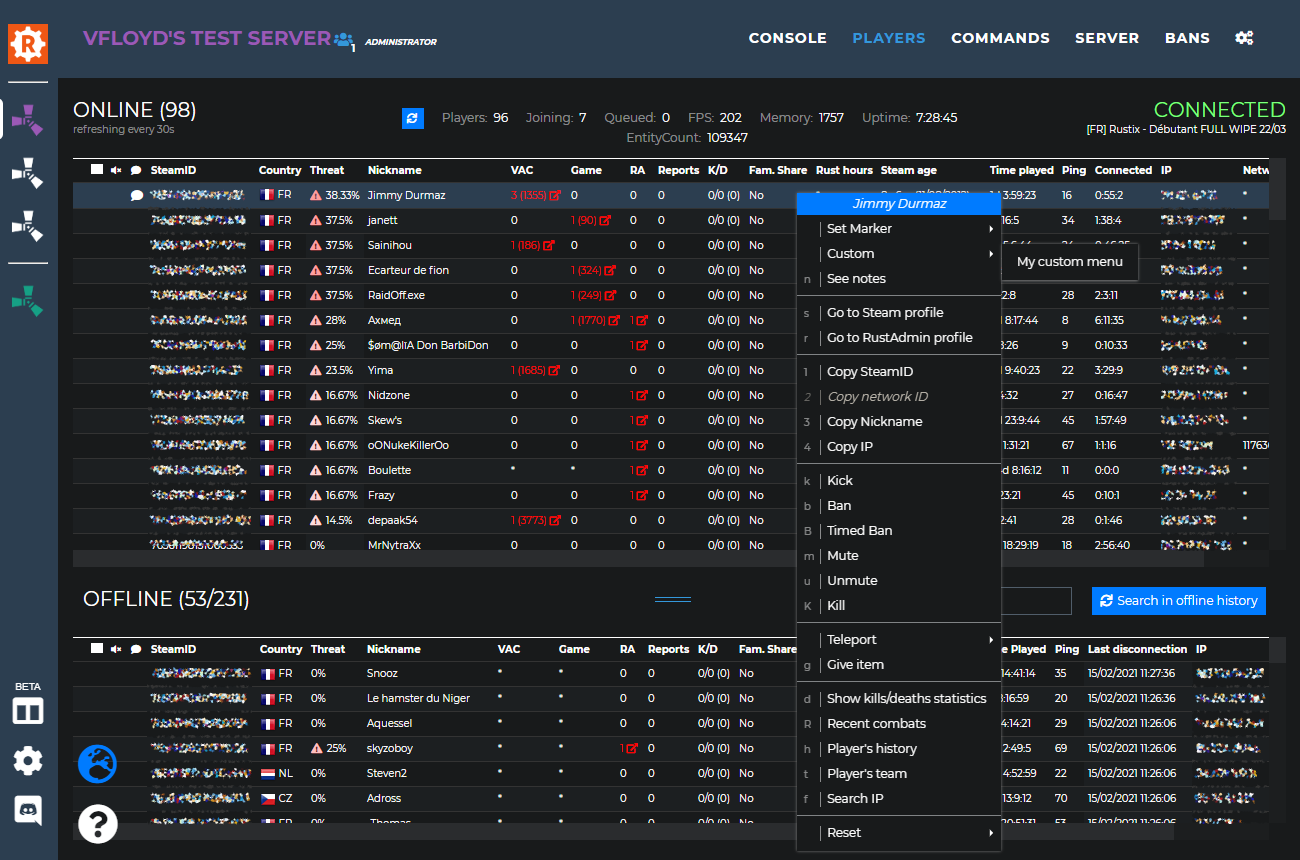Select Copy SteamID option
The height and width of the screenshot is (860, 1300).
899,372
